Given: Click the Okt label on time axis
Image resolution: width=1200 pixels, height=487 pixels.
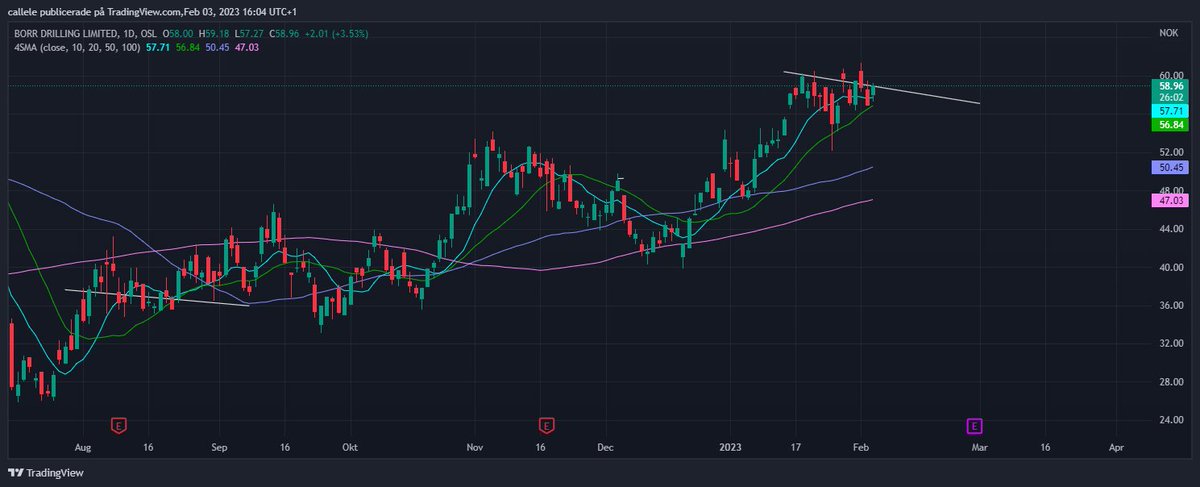Looking at the screenshot, I should click(349, 449).
